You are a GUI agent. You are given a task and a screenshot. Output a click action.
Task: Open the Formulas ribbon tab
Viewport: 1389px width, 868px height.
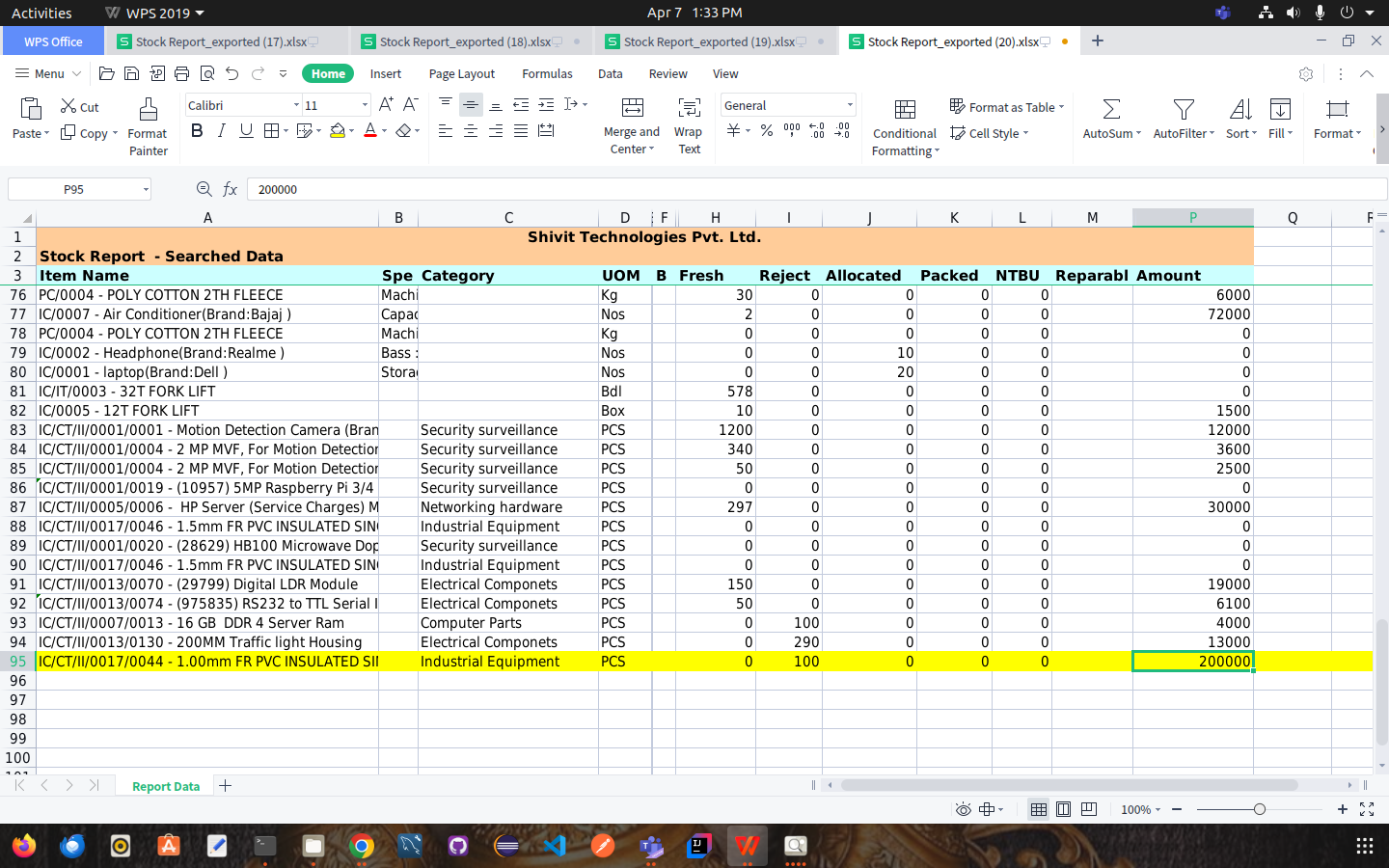[547, 73]
